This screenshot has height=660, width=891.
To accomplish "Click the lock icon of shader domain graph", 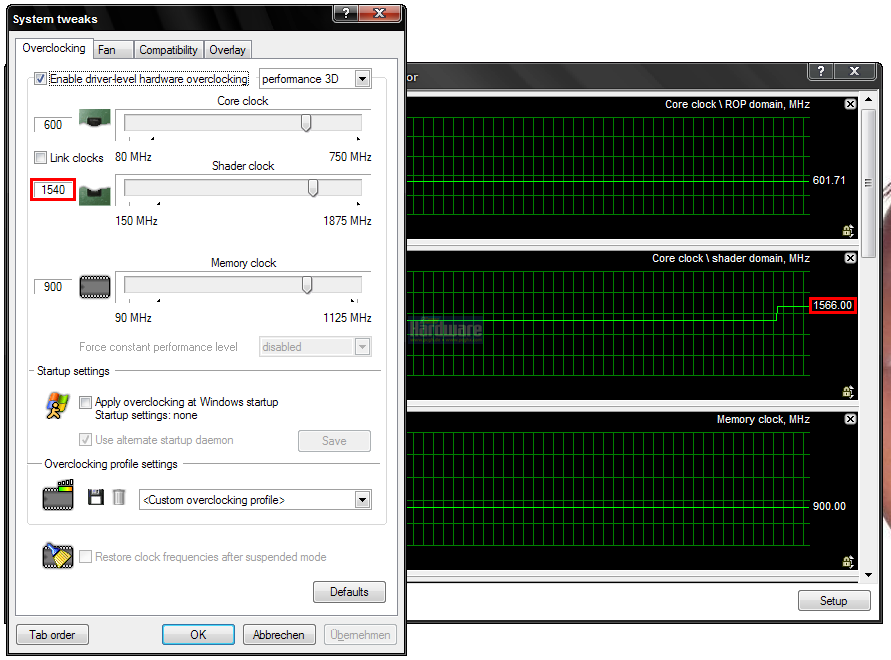I will tap(848, 392).
